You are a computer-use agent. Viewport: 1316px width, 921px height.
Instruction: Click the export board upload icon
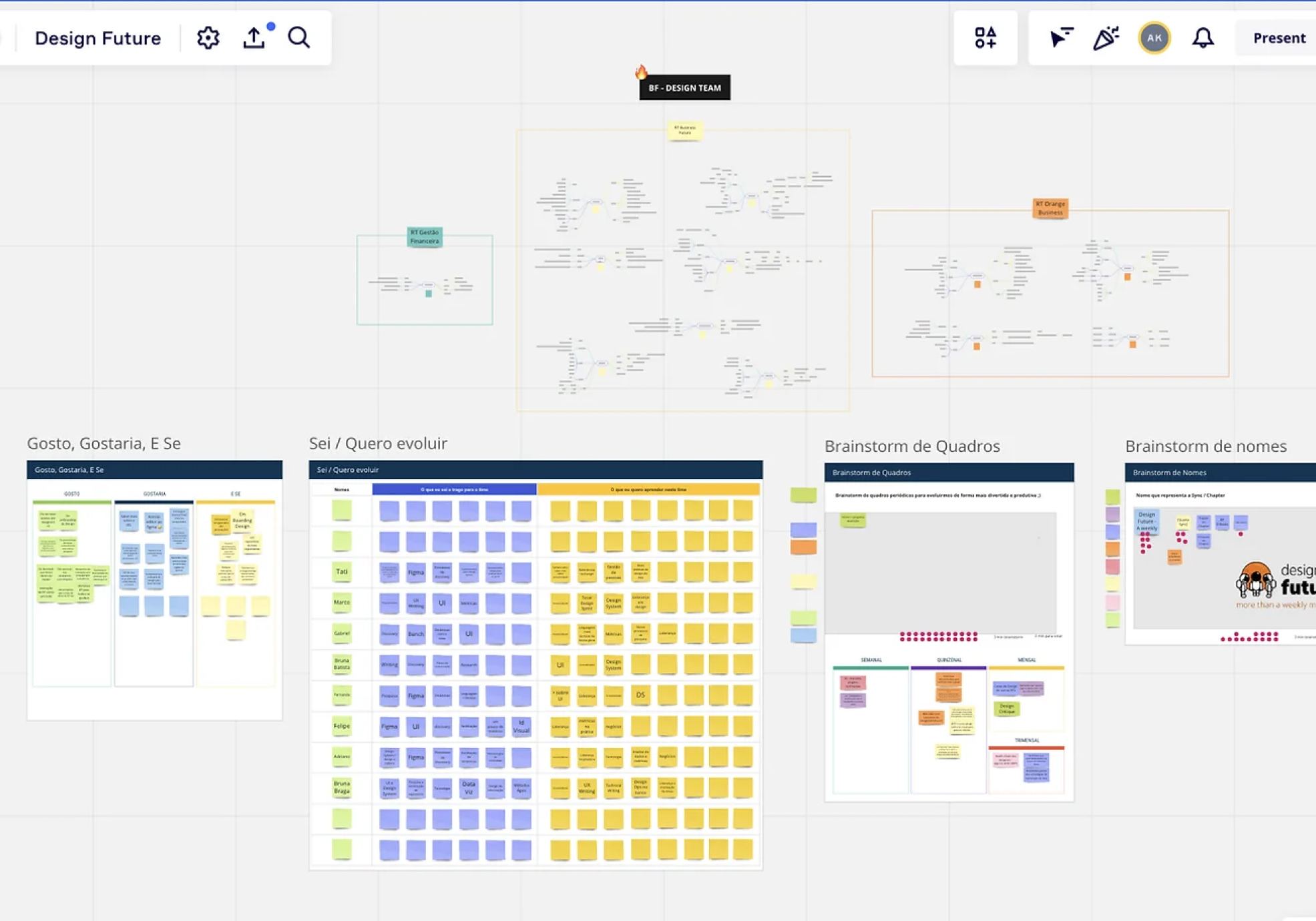254,38
